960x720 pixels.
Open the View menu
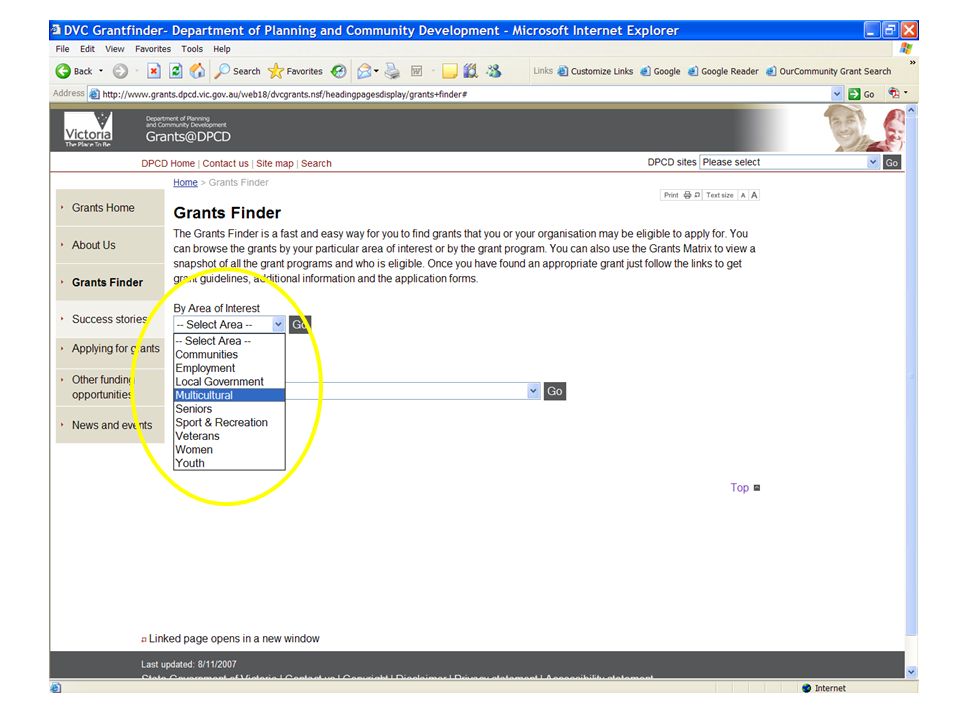click(x=114, y=49)
